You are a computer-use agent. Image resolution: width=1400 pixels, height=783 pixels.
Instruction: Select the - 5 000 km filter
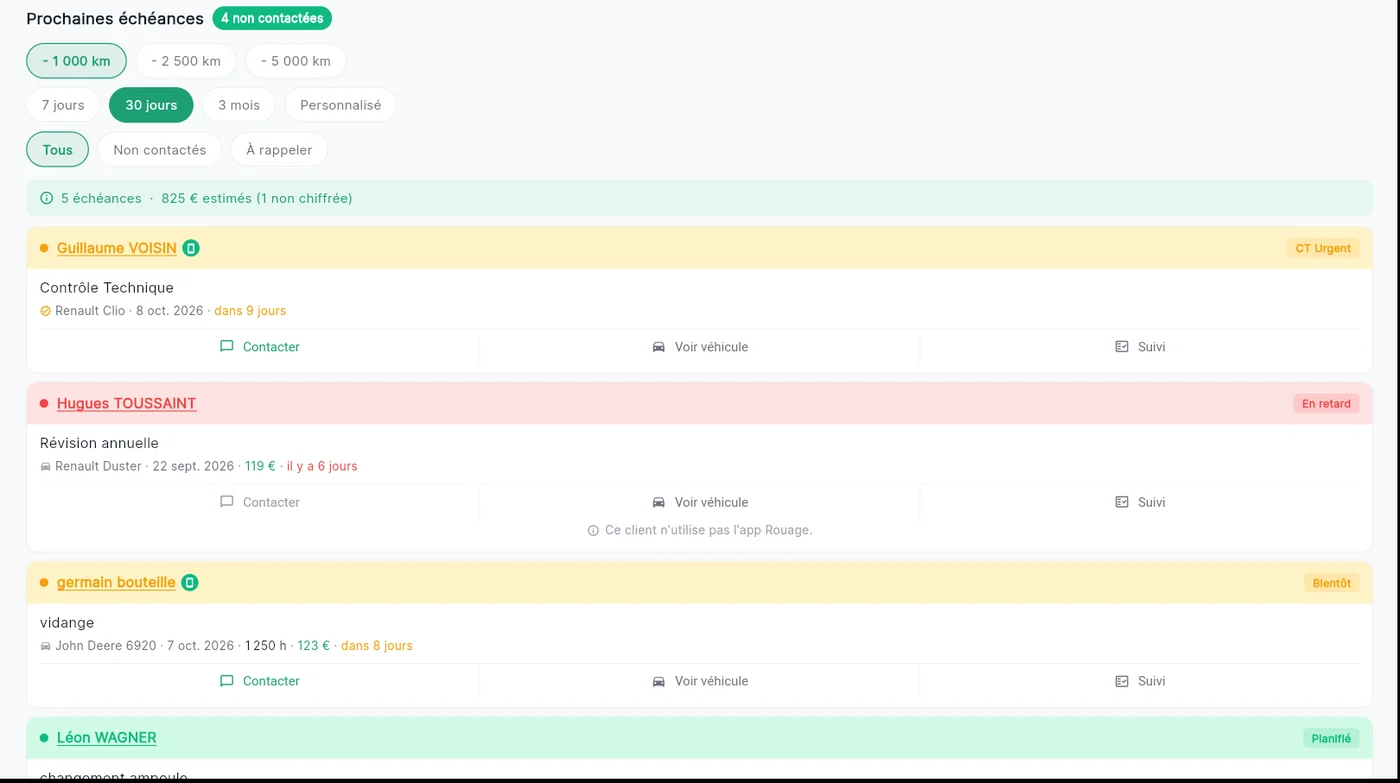(296, 61)
